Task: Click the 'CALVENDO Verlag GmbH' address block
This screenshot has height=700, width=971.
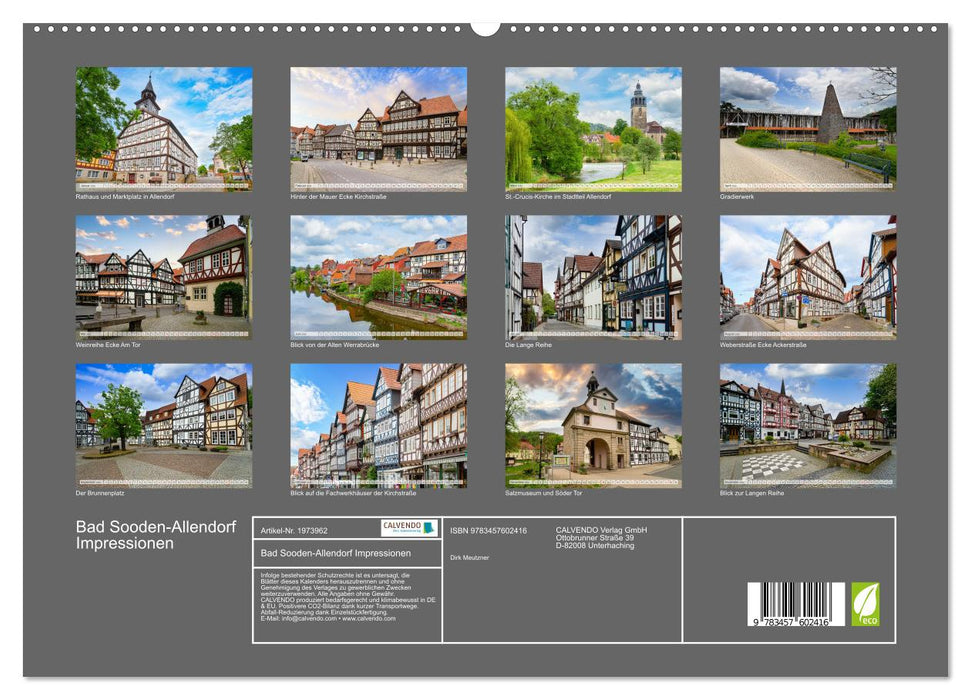Action: [601, 535]
